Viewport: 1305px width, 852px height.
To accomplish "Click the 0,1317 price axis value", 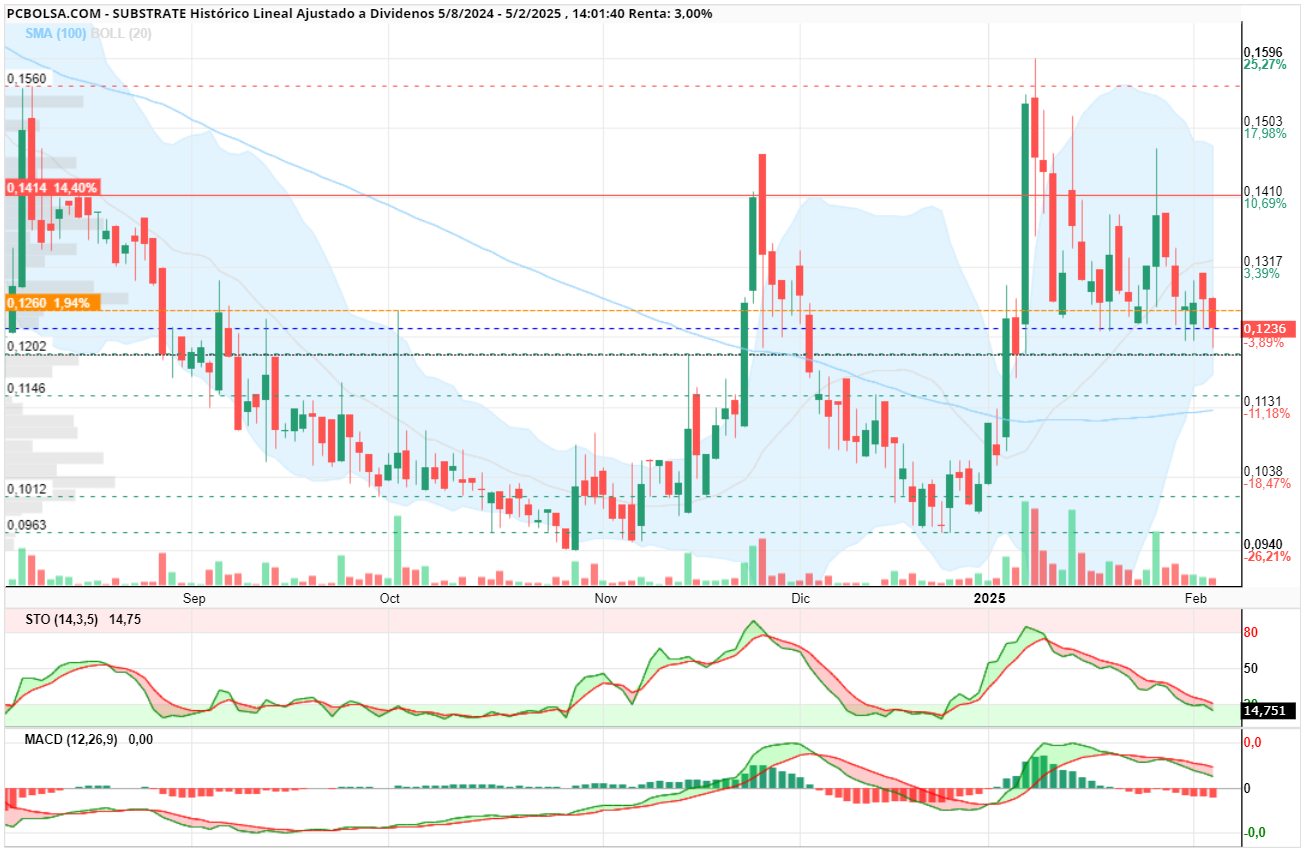I will tap(1262, 260).
